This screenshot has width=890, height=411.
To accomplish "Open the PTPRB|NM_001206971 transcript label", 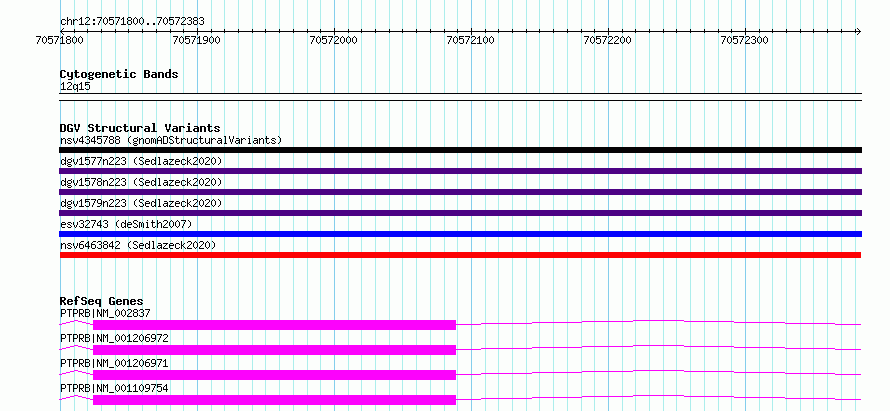I will [114, 363].
